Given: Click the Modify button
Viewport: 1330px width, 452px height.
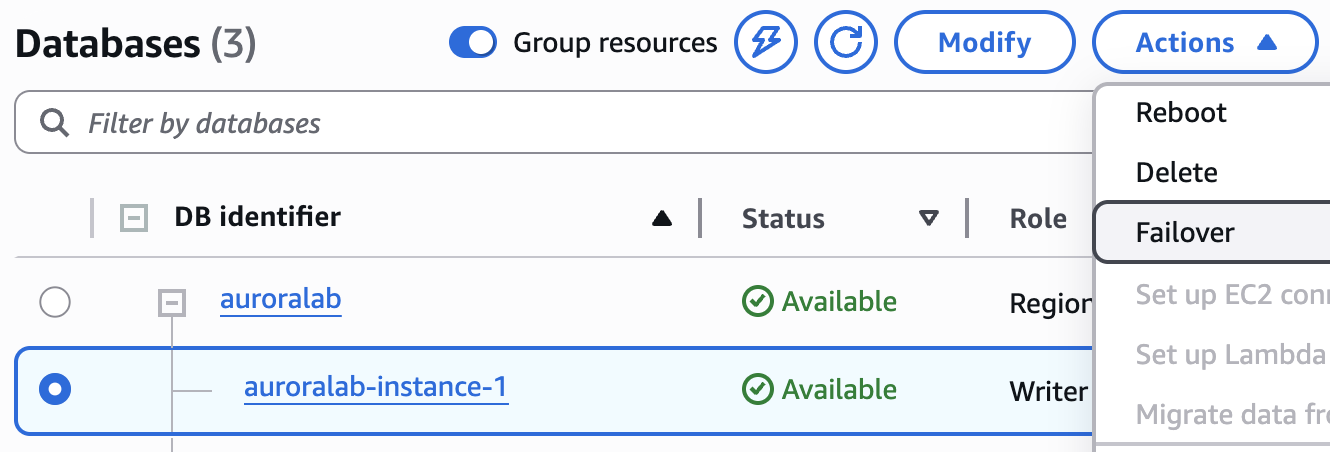Looking at the screenshot, I should (x=985, y=43).
